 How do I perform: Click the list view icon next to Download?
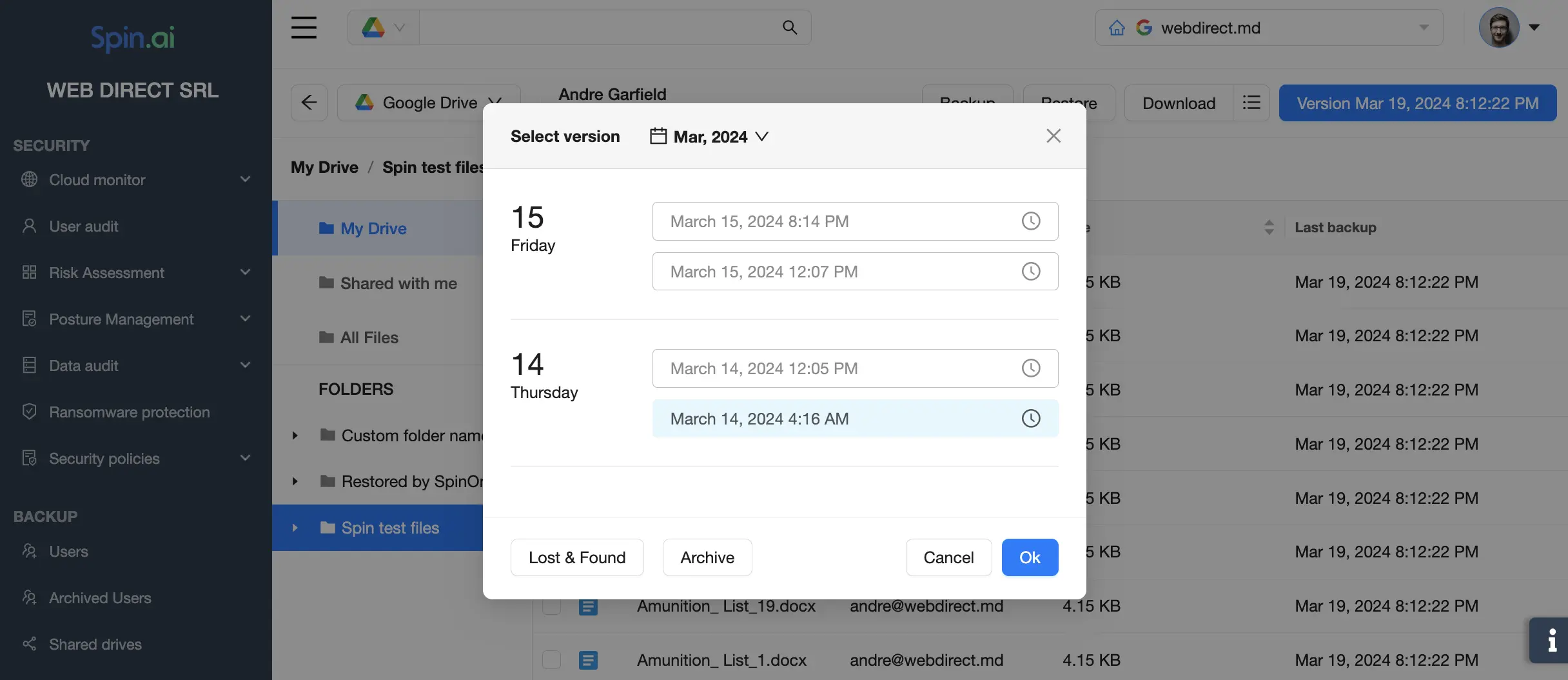click(1251, 103)
